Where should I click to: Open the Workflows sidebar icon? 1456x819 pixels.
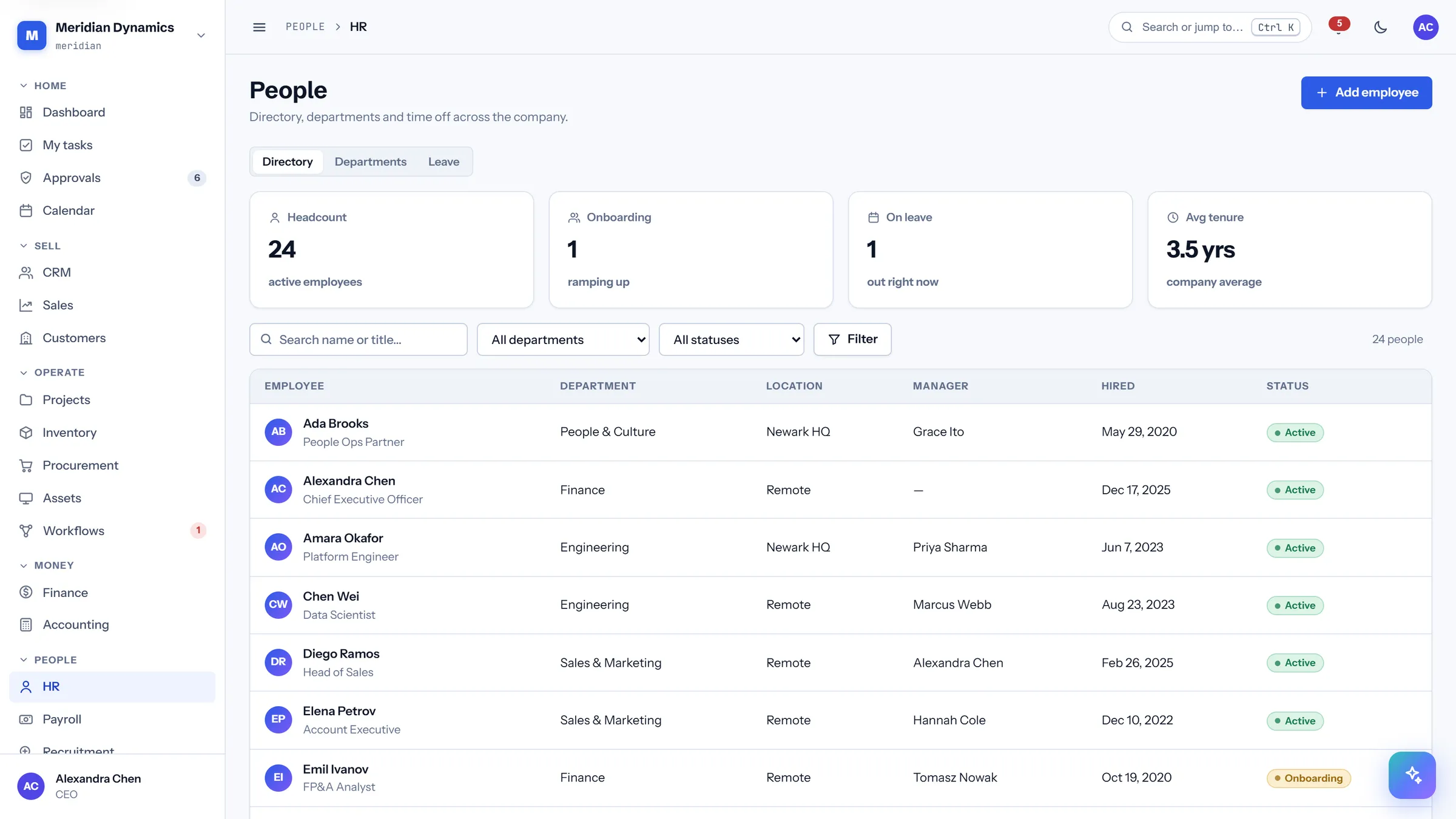[25, 531]
